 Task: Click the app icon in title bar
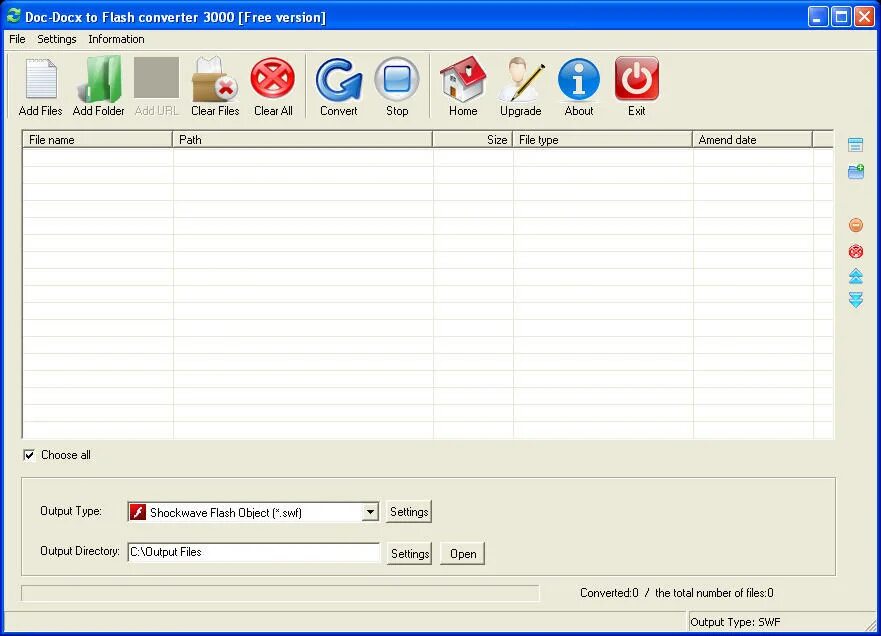tap(13, 16)
